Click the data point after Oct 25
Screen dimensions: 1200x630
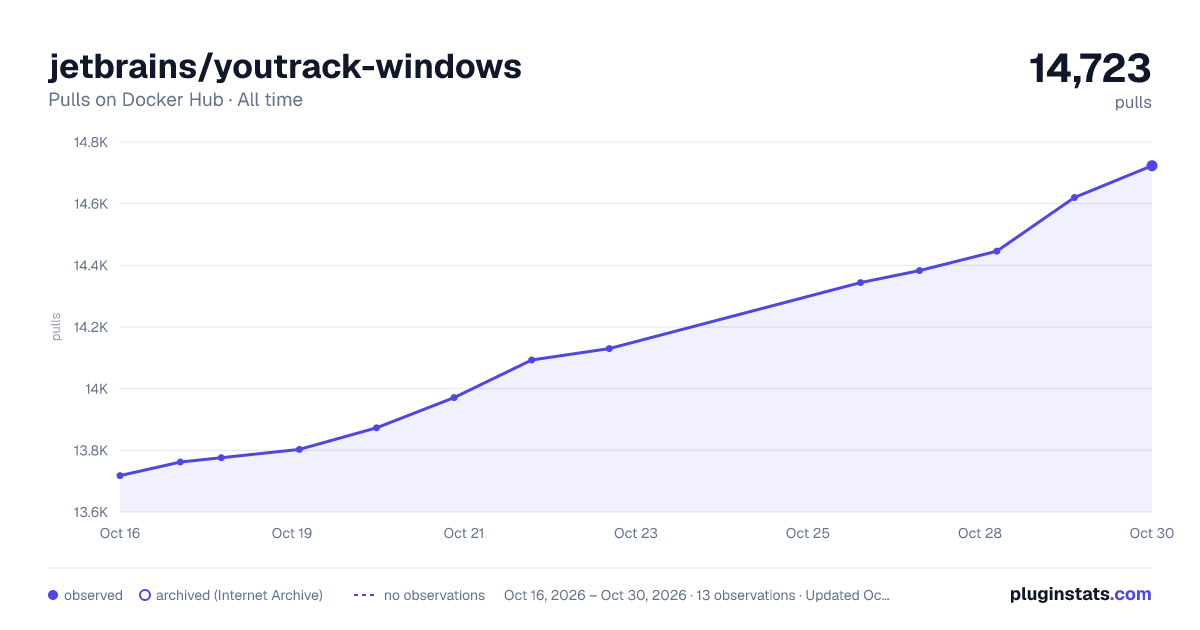(x=860, y=282)
